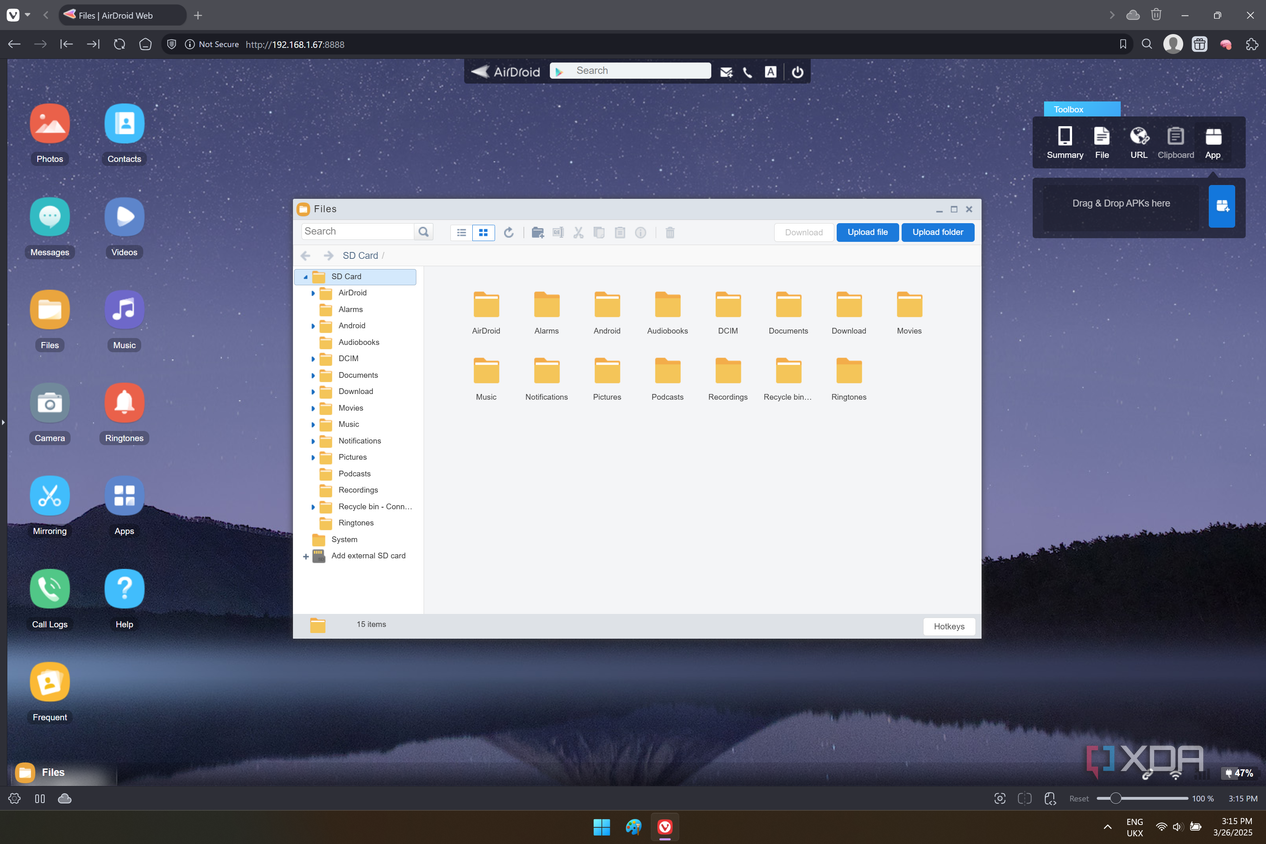Click the Upload file button
Viewport: 1266px width, 844px height.
867,232
